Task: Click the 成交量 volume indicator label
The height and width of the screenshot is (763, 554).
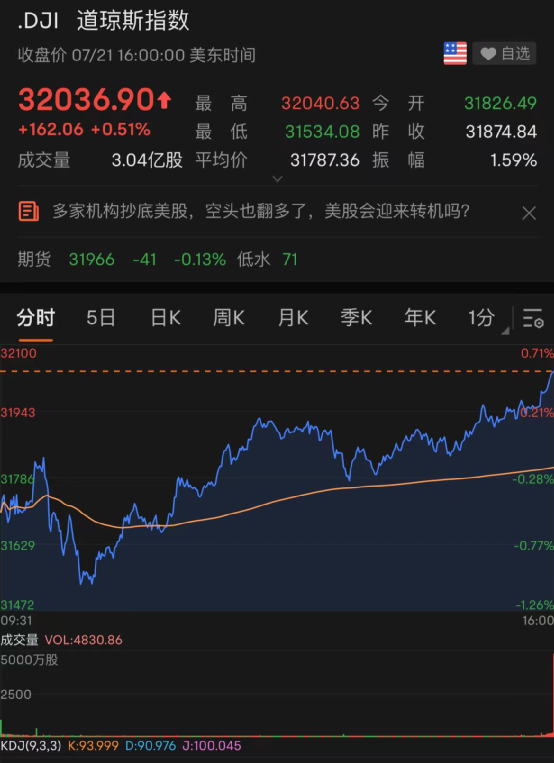Action: point(19,640)
